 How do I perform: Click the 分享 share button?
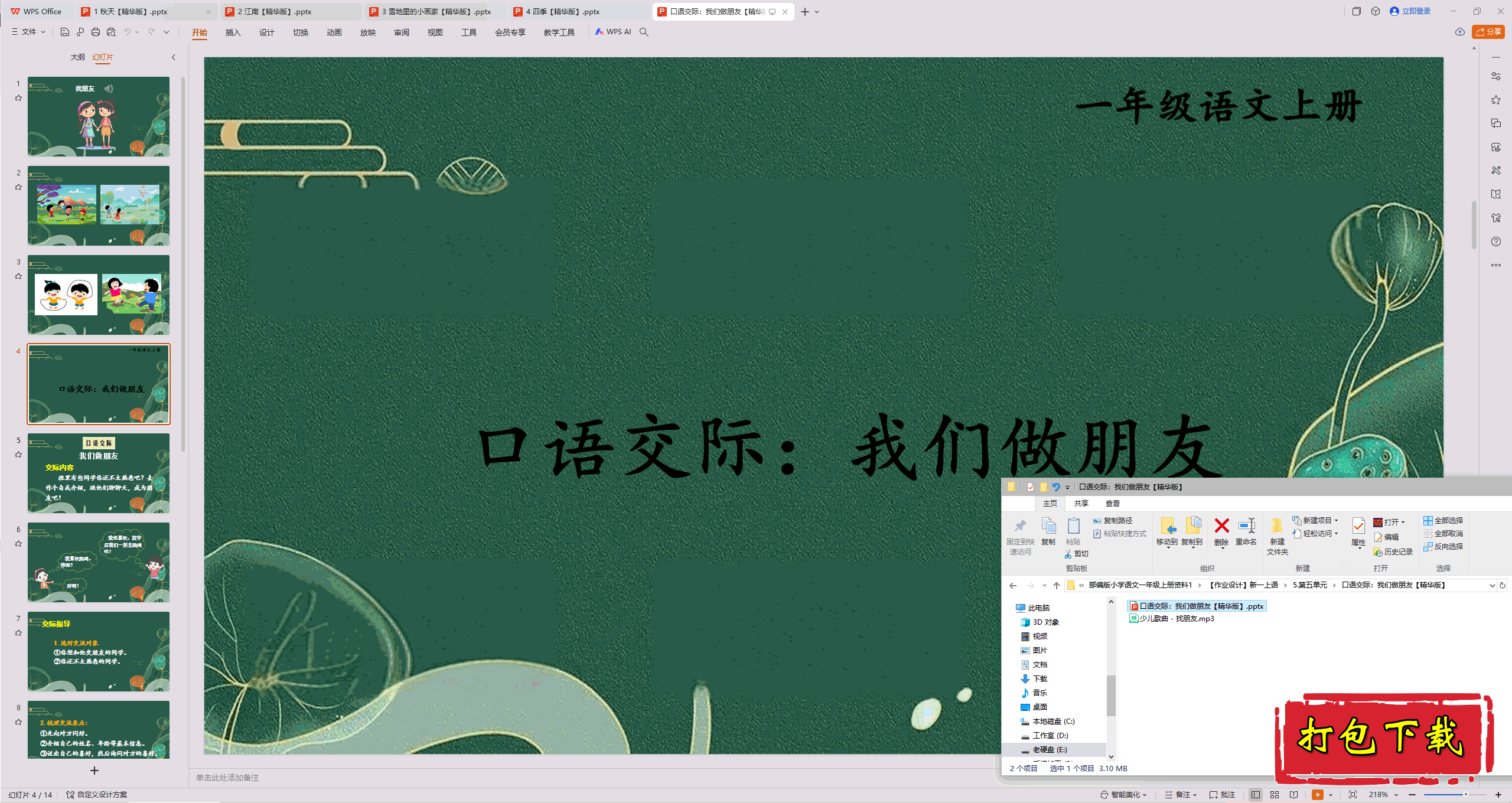[x=1488, y=32]
